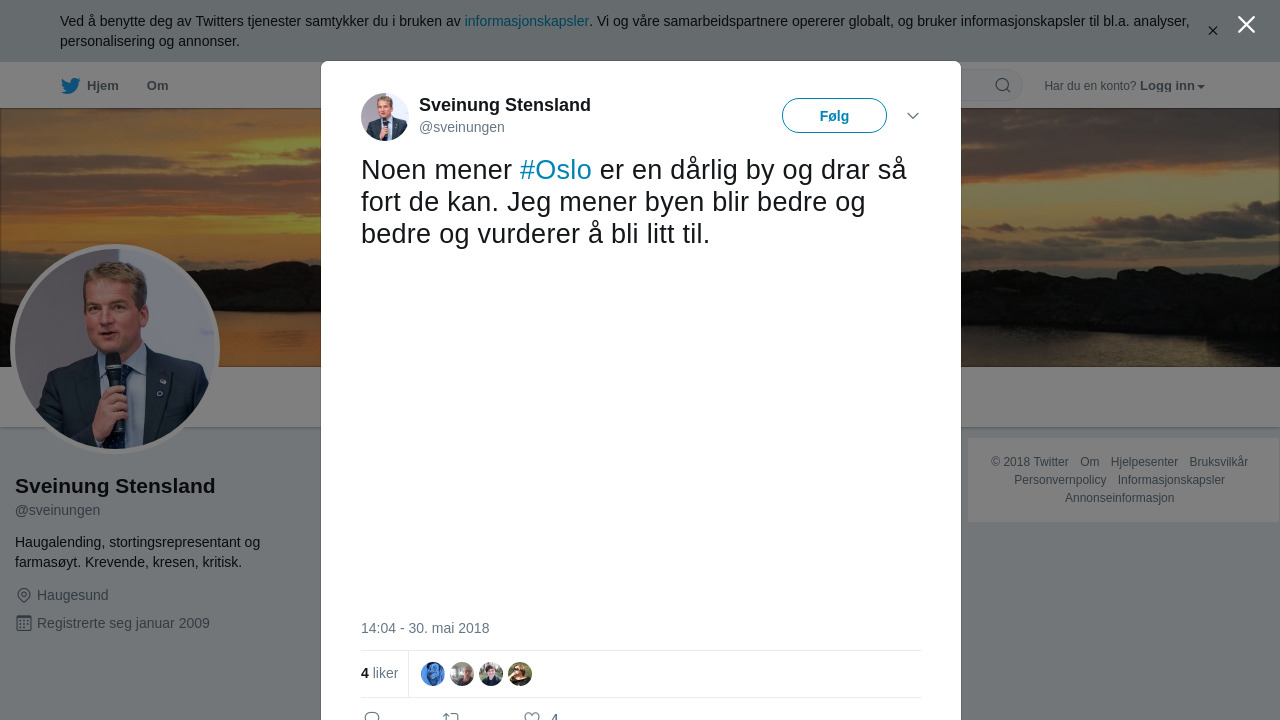Close the tweet overlay with large X
This screenshot has width=1280, height=720.
(x=1246, y=25)
